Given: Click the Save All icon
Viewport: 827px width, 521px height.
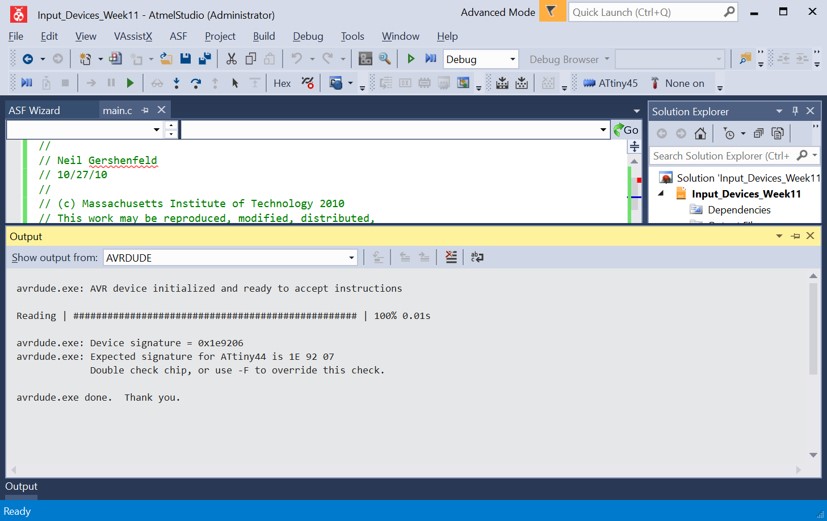Looking at the screenshot, I should pos(205,59).
